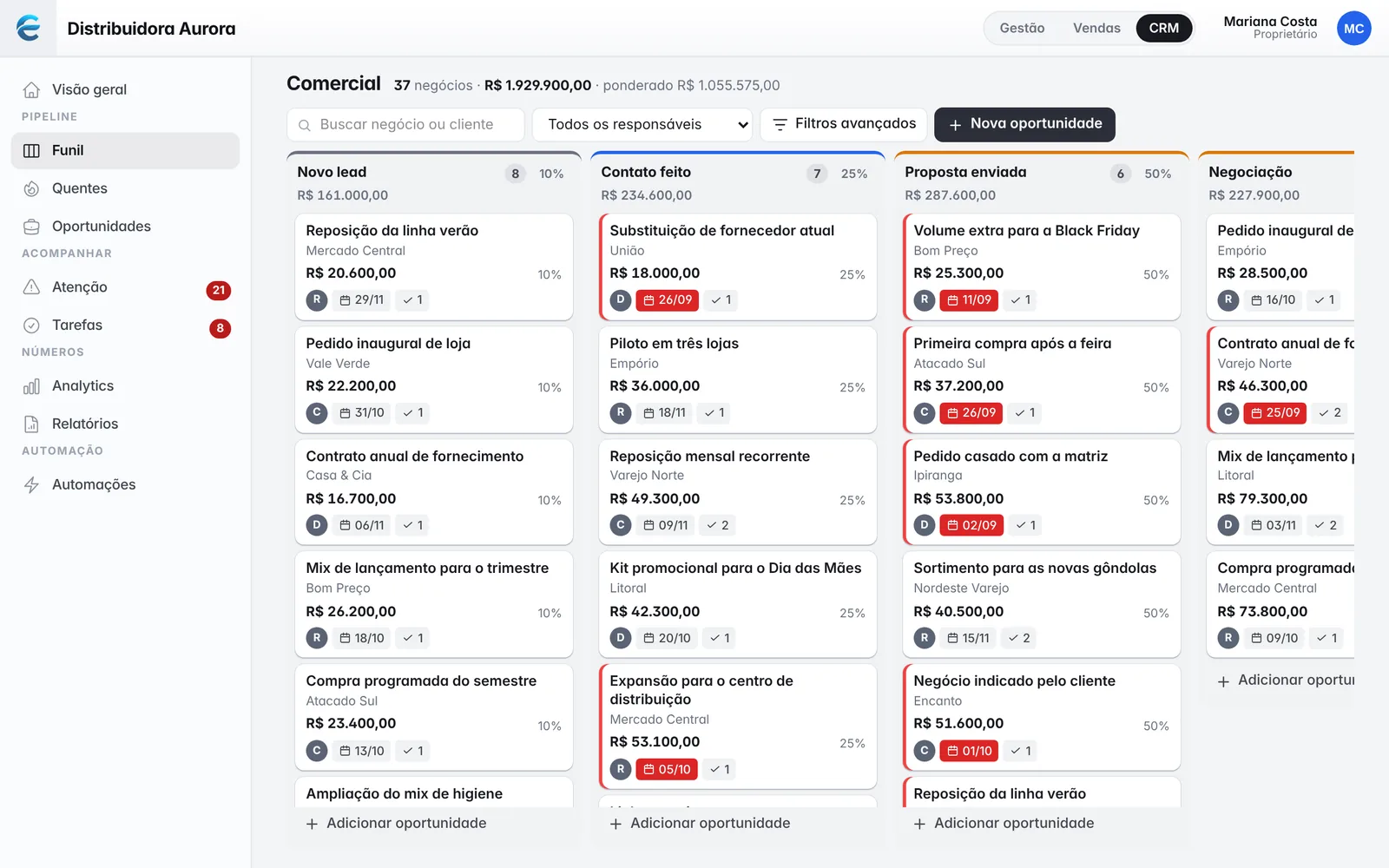
Task: Click overdue 05/10 date on Expansão card
Action: 667,770
